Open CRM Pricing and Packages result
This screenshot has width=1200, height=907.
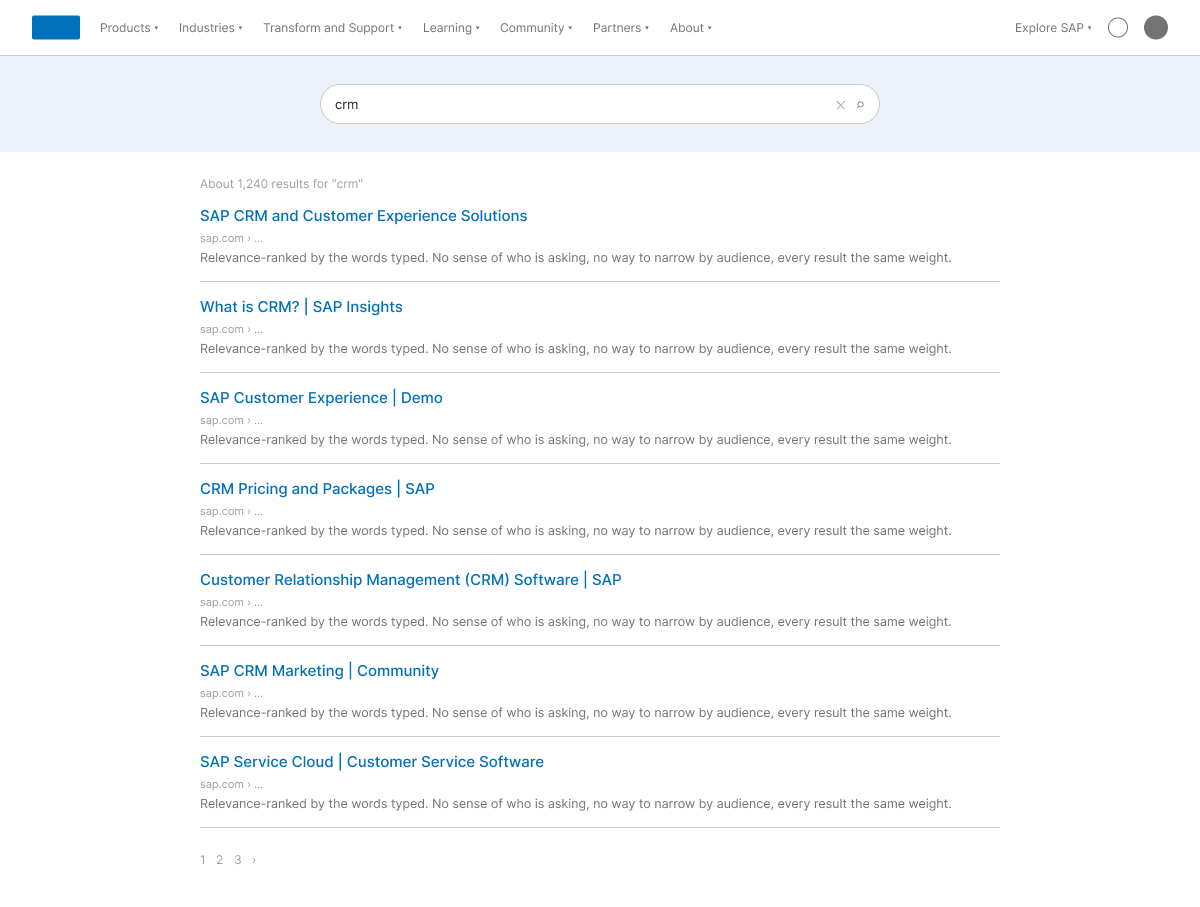click(x=317, y=489)
